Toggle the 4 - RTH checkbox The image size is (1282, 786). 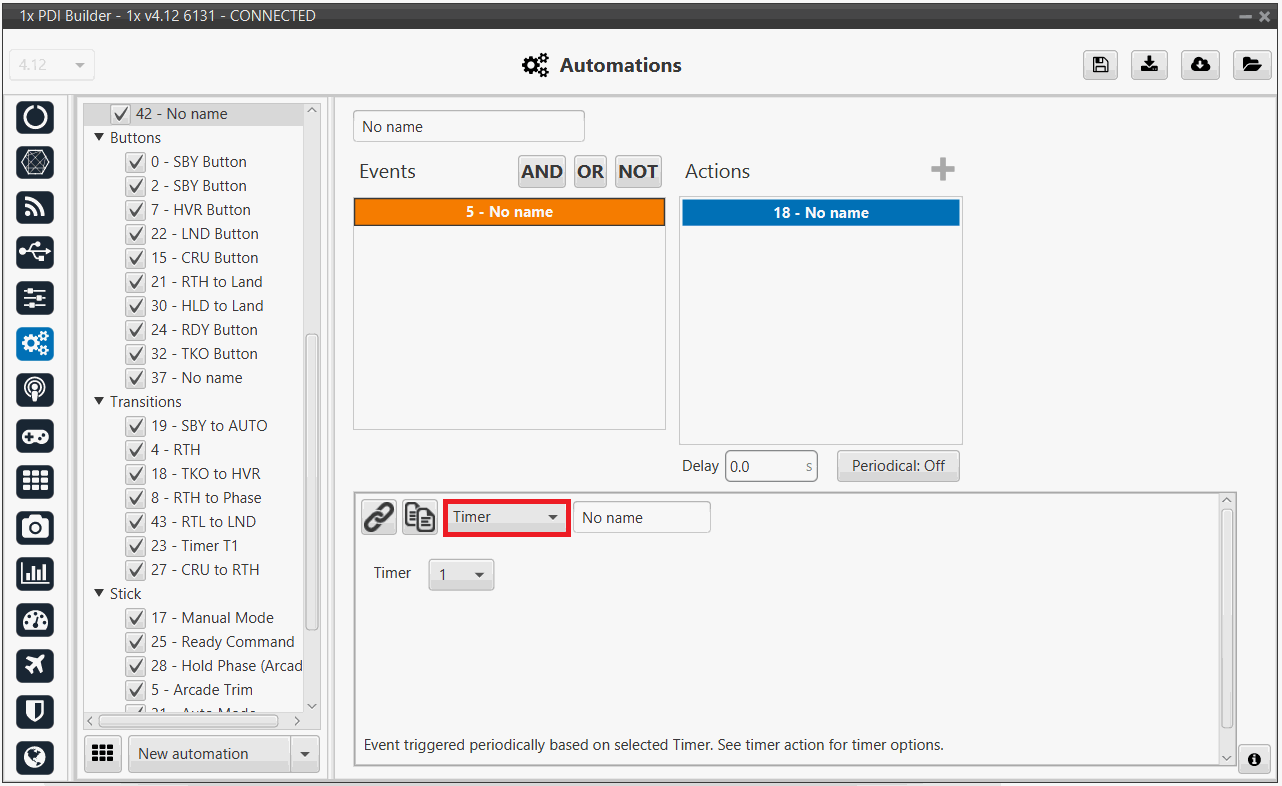(136, 450)
